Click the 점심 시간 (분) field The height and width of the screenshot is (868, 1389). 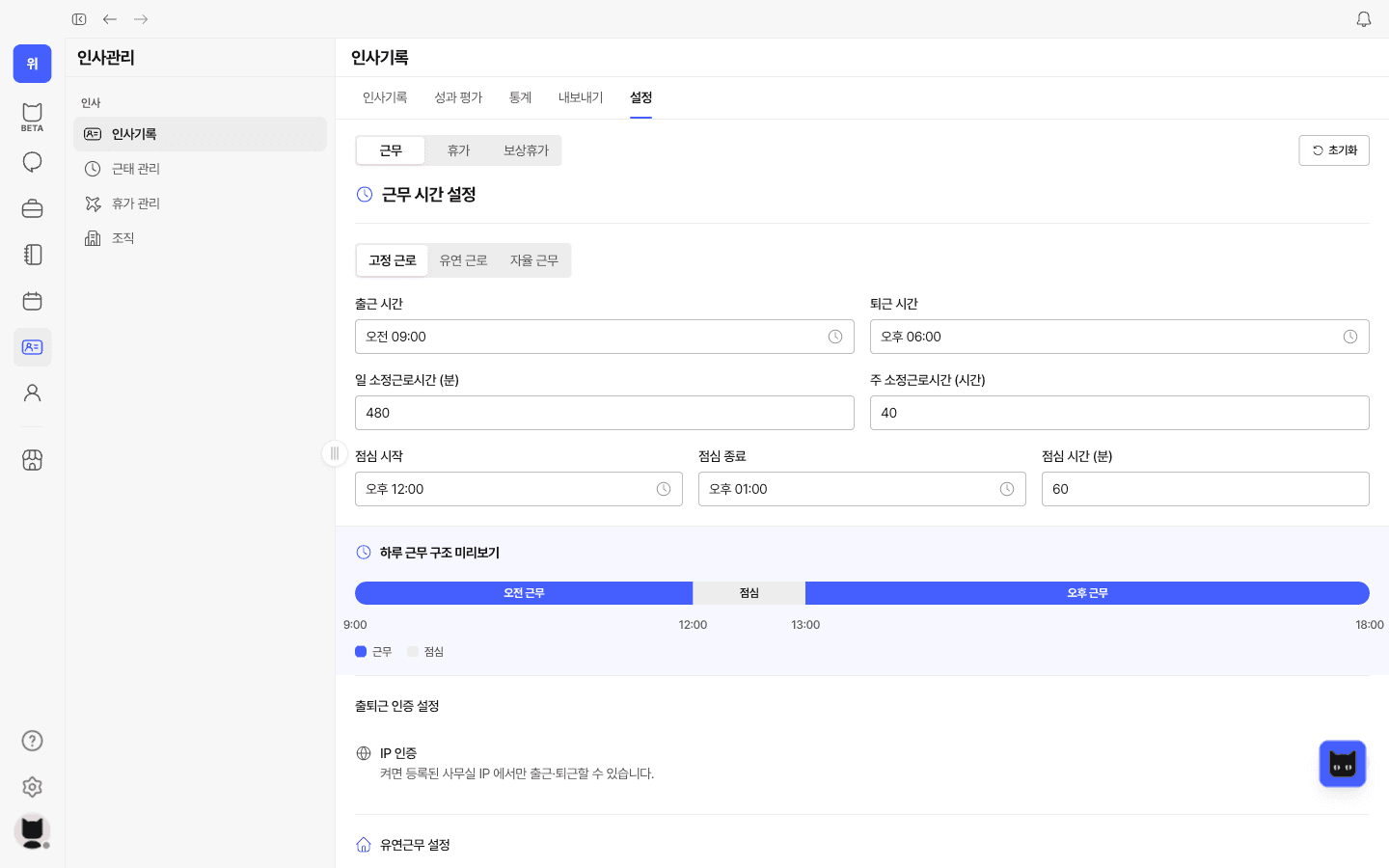1206,489
